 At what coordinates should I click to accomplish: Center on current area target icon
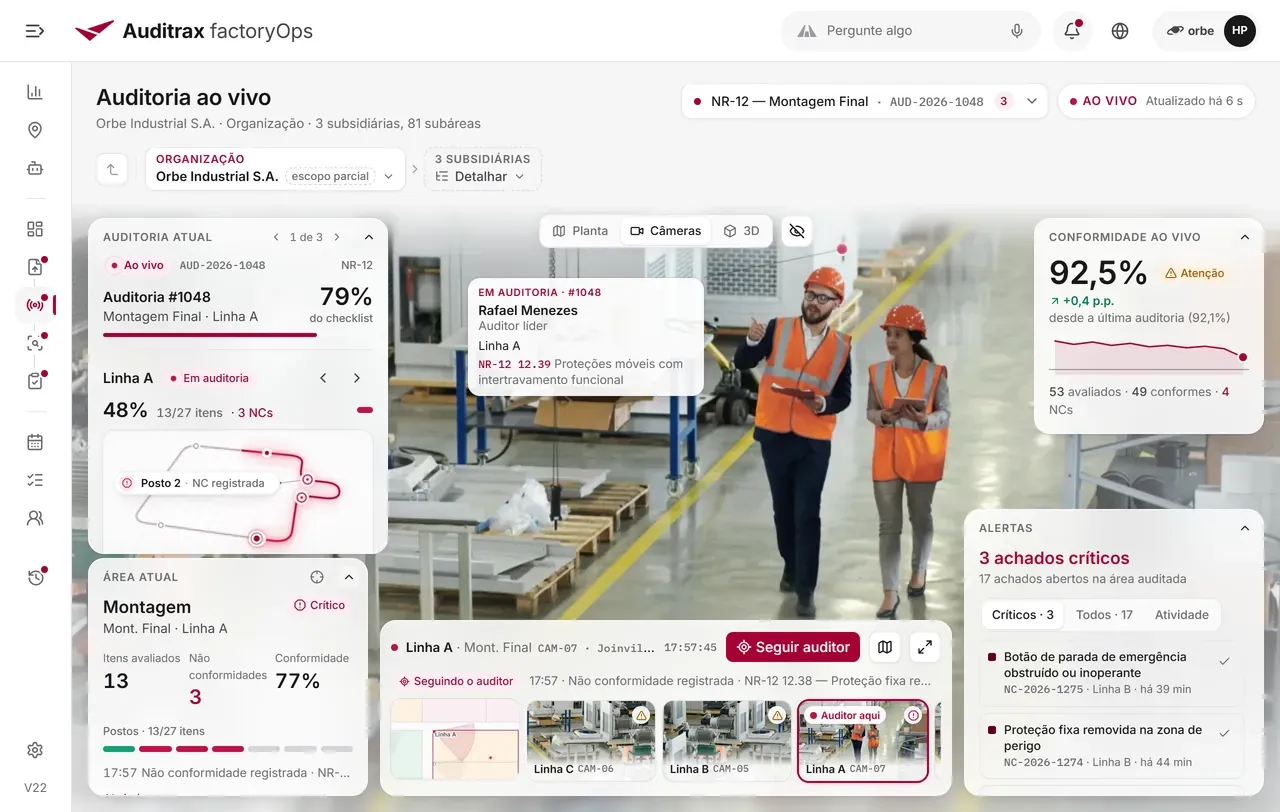[x=317, y=577]
